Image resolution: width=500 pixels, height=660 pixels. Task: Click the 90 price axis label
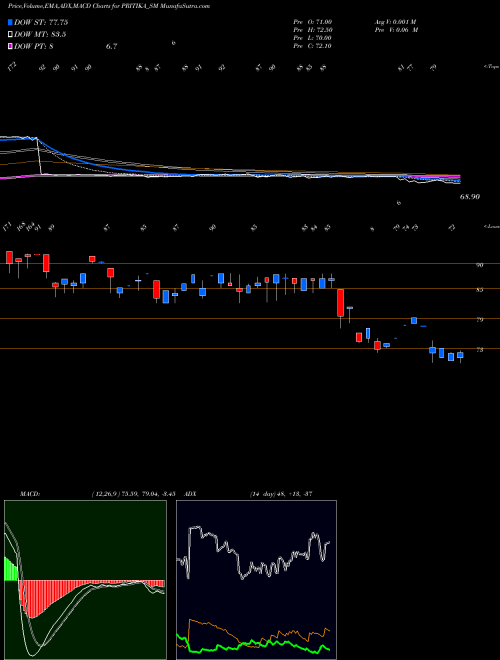479,265
